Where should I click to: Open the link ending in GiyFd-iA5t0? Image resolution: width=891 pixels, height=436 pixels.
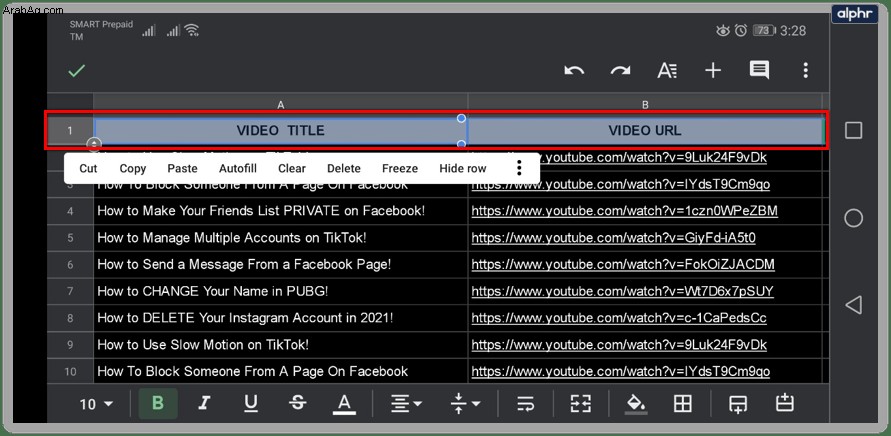point(614,238)
